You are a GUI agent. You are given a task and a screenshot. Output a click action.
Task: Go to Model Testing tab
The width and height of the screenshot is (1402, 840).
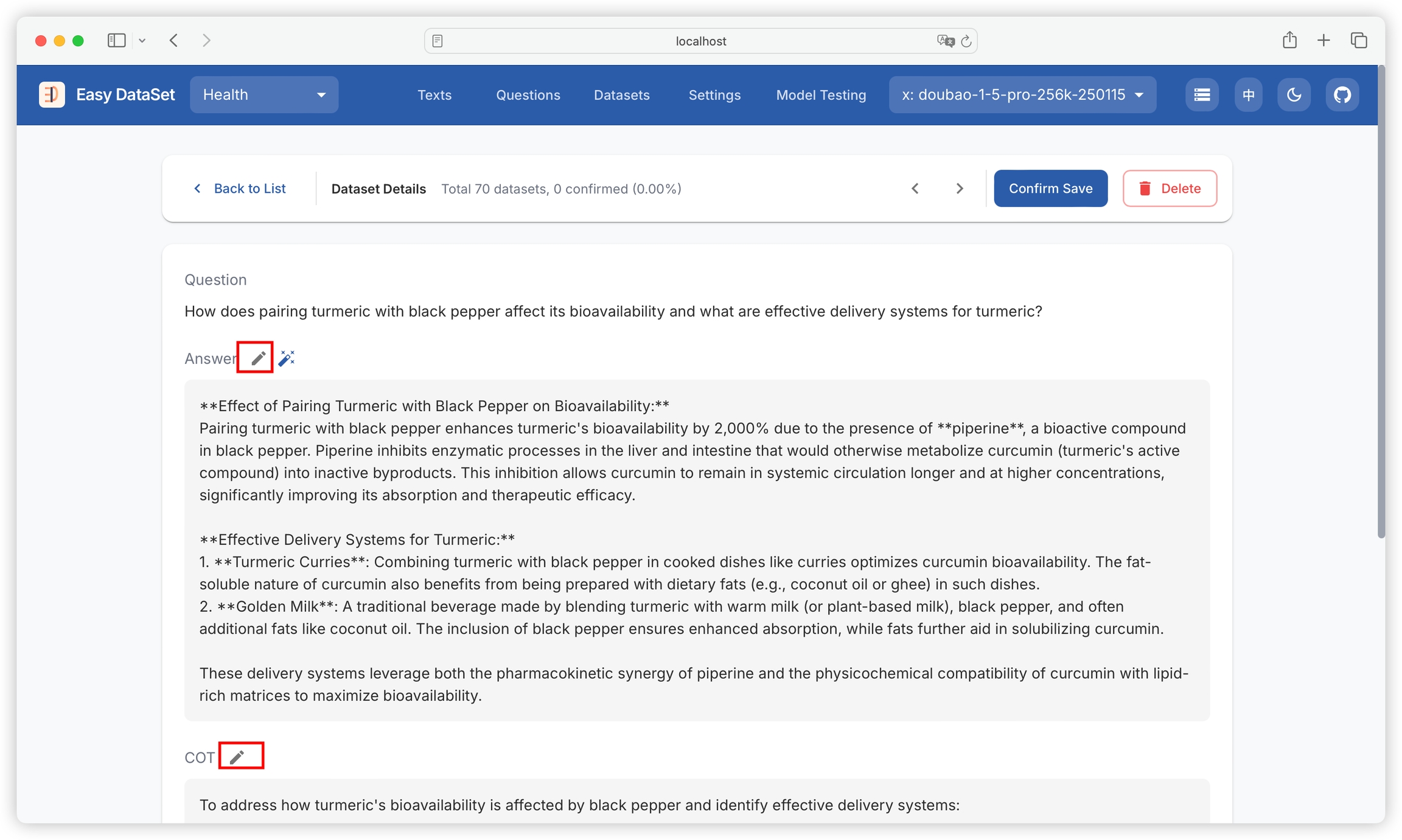coord(821,95)
